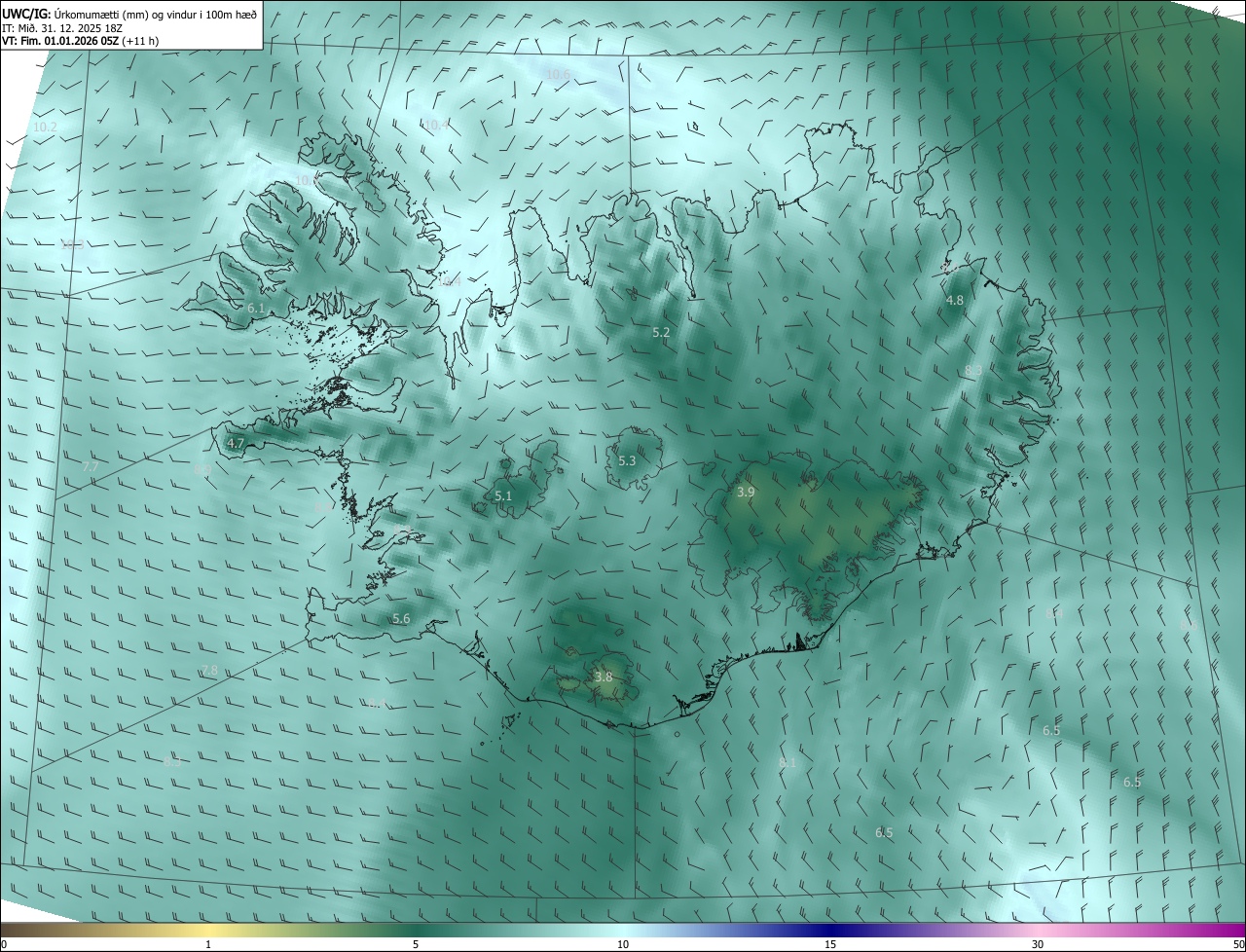Screen dimensions: 1246x952
Task: Click the color scale label "30"
Action: tap(1038, 945)
